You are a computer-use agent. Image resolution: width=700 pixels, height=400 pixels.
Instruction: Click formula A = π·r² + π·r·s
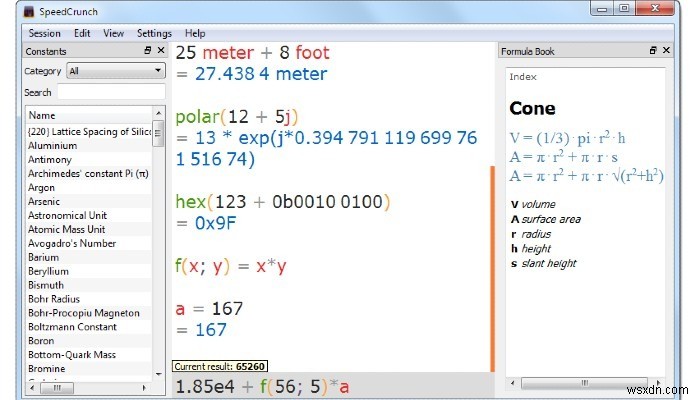pos(563,157)
